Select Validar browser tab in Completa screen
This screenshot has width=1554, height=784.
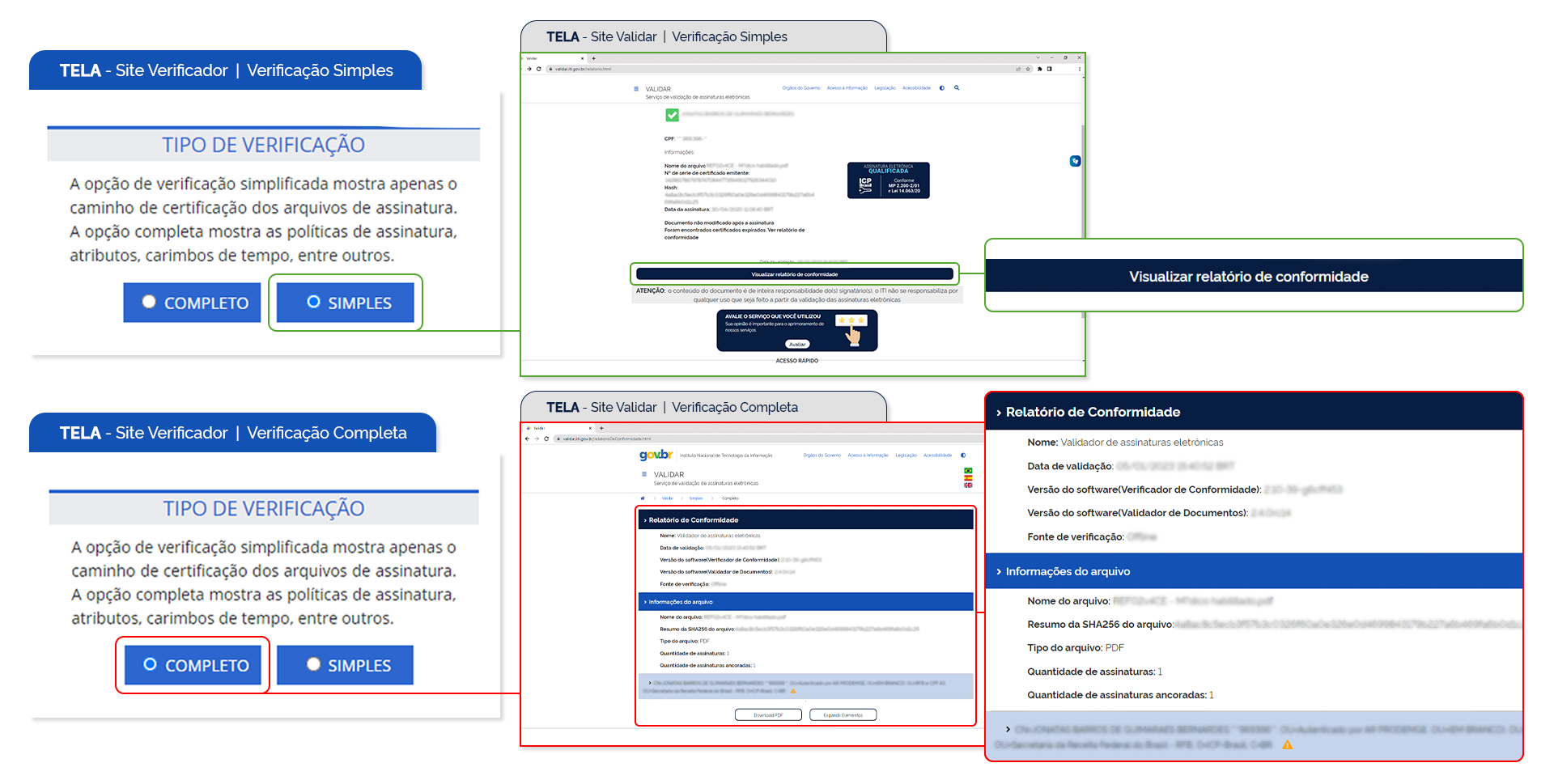coord(560,428)
